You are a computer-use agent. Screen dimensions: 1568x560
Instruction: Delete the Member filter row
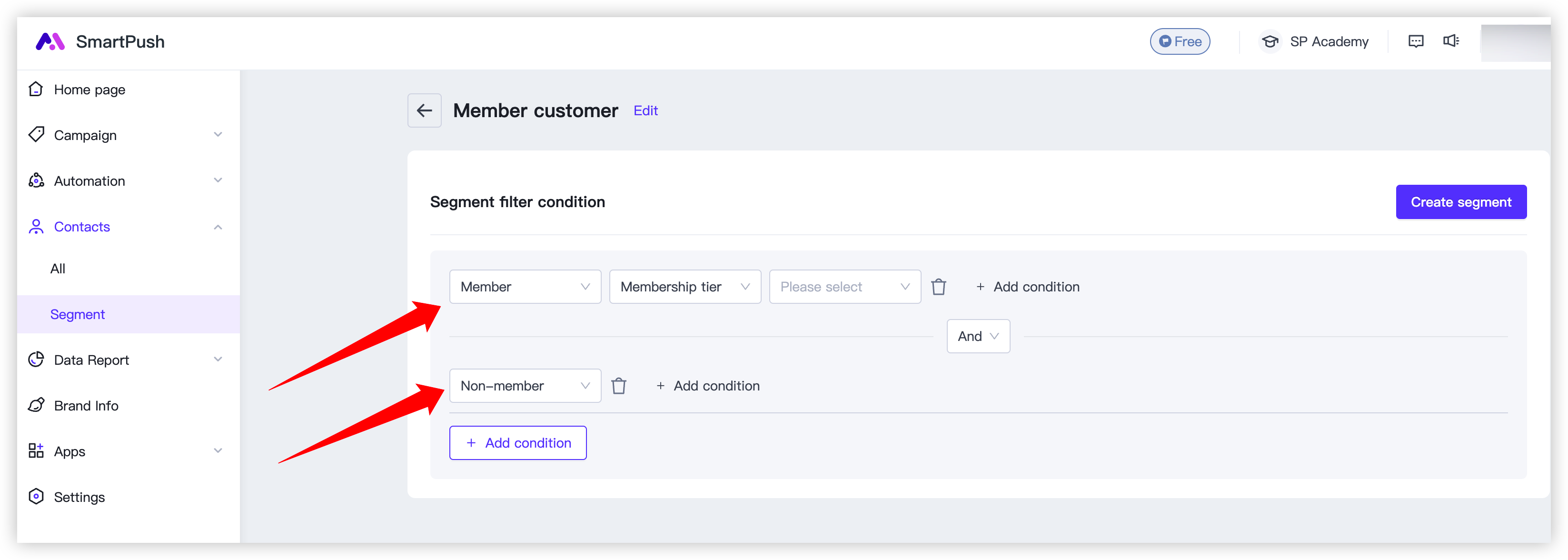coord(940,286)
